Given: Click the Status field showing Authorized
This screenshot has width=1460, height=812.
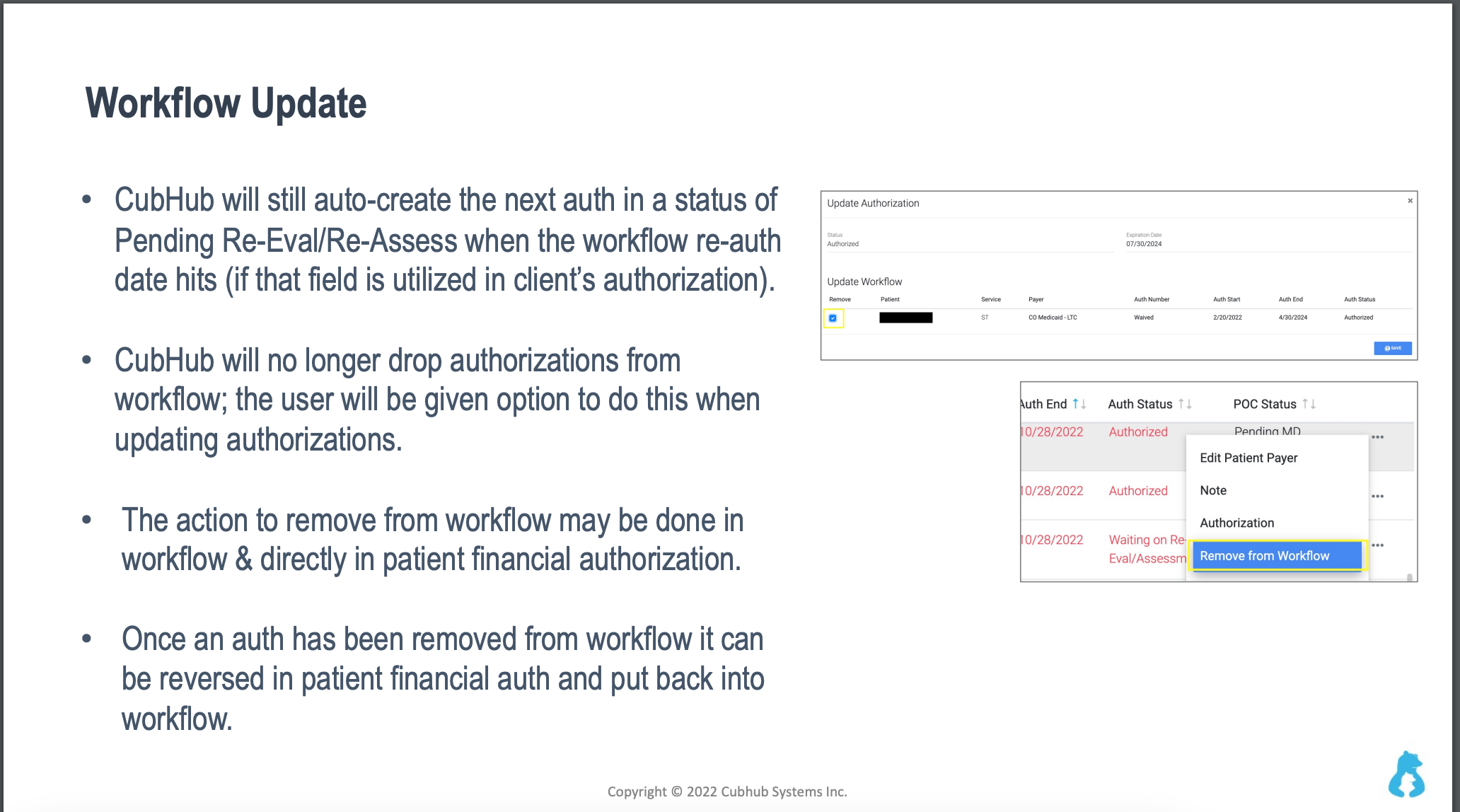Looking at the screenshot, I should click(x=969, y=240).
